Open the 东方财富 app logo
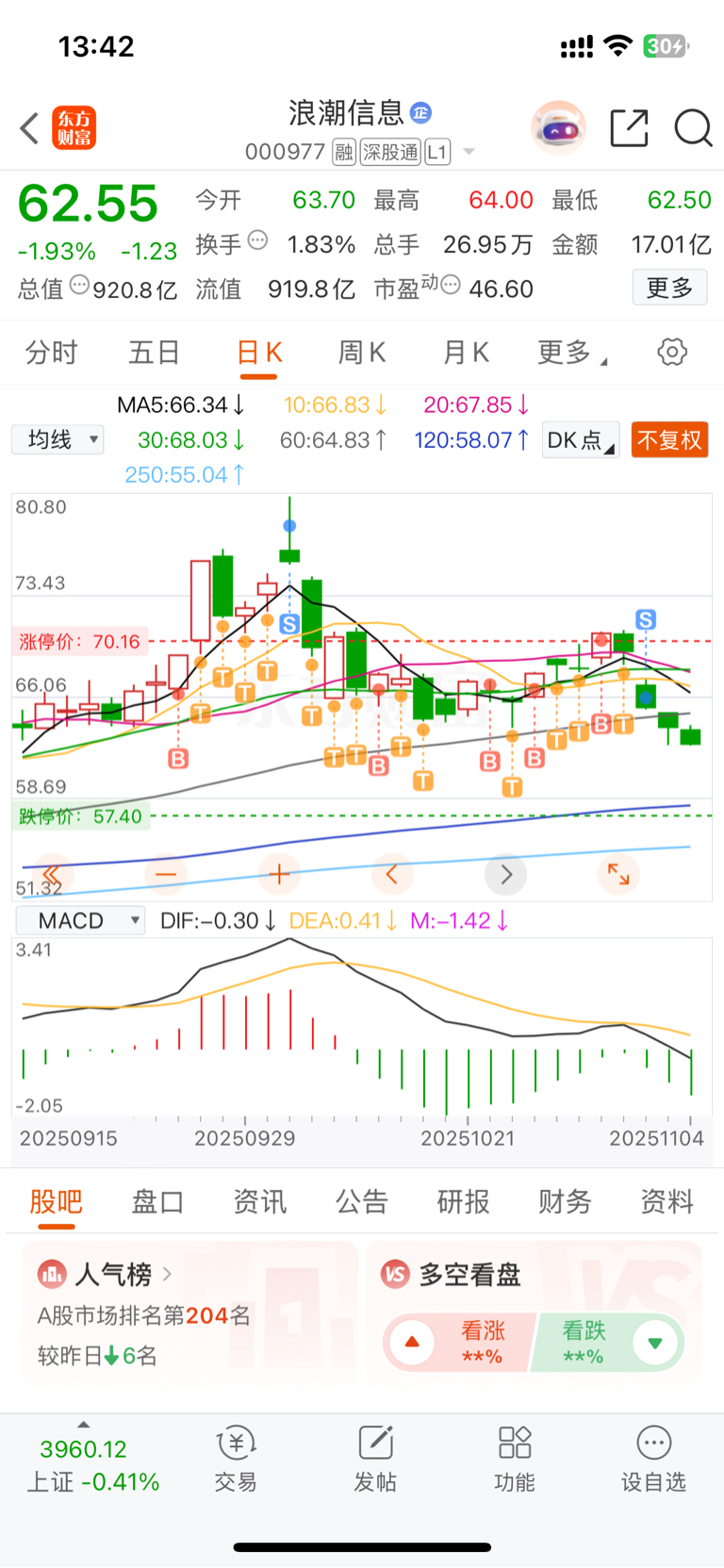This screenshot has width=724, height=1568. 74,128
